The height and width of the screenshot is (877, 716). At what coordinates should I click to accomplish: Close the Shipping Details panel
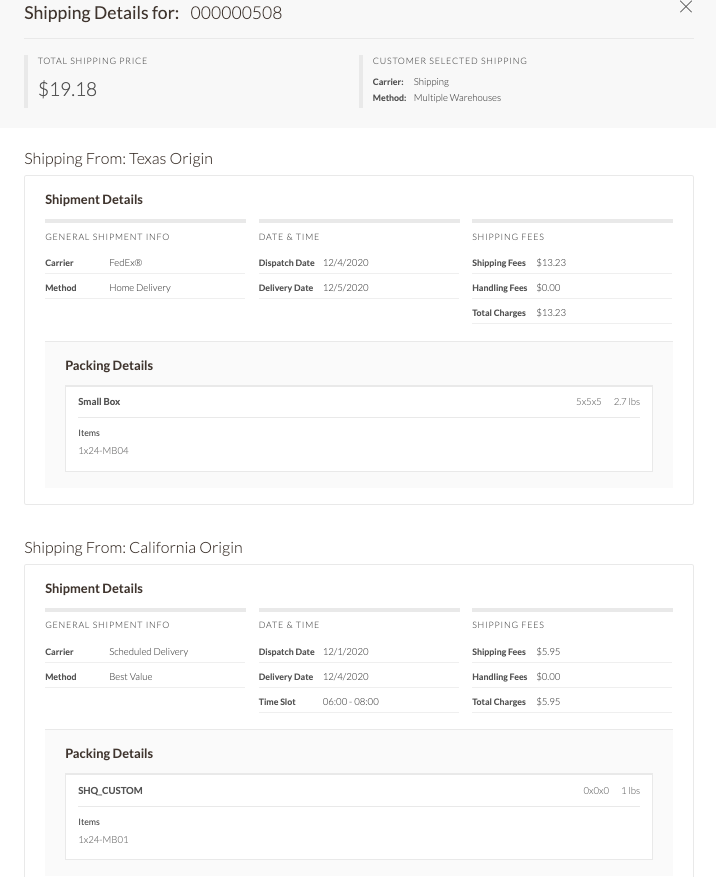(x=685, y=8)
